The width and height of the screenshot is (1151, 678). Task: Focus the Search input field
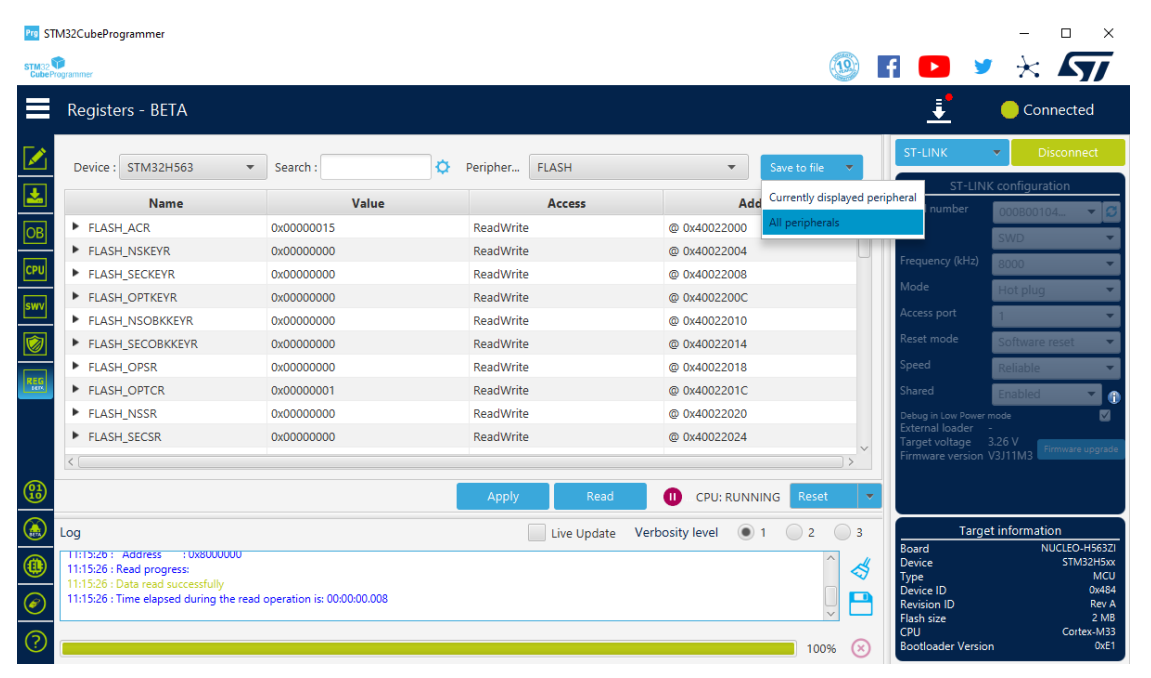click(376, 167)
